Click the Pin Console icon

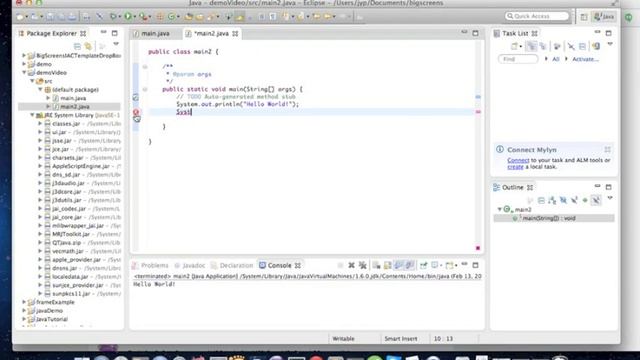click(x=423, y=265)
